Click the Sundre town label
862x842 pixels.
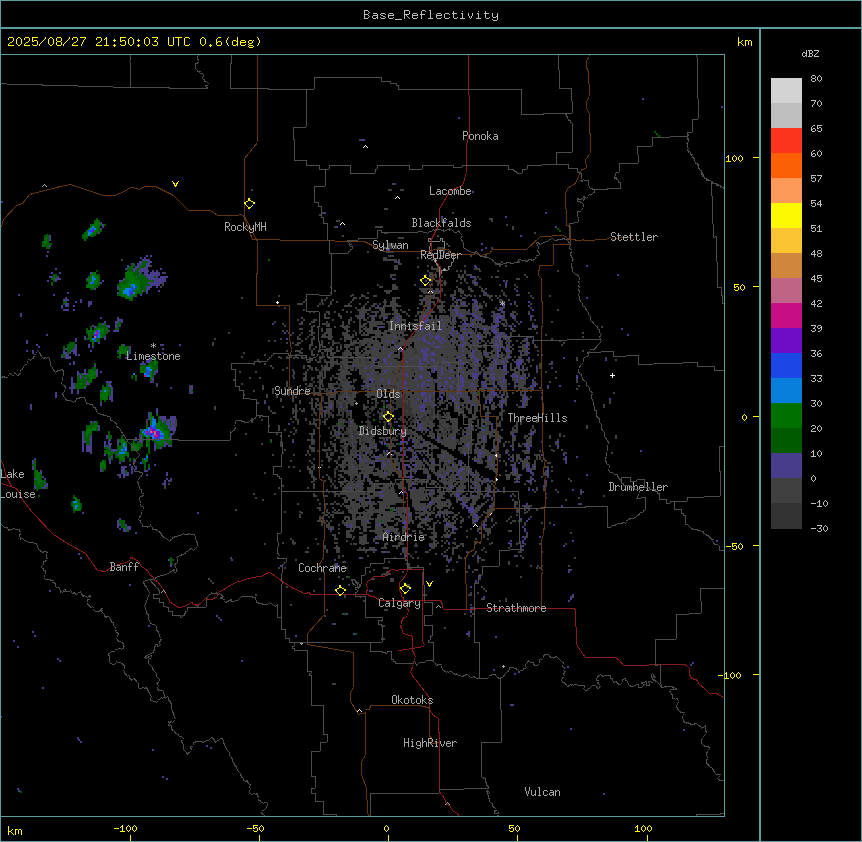point(292,391)
